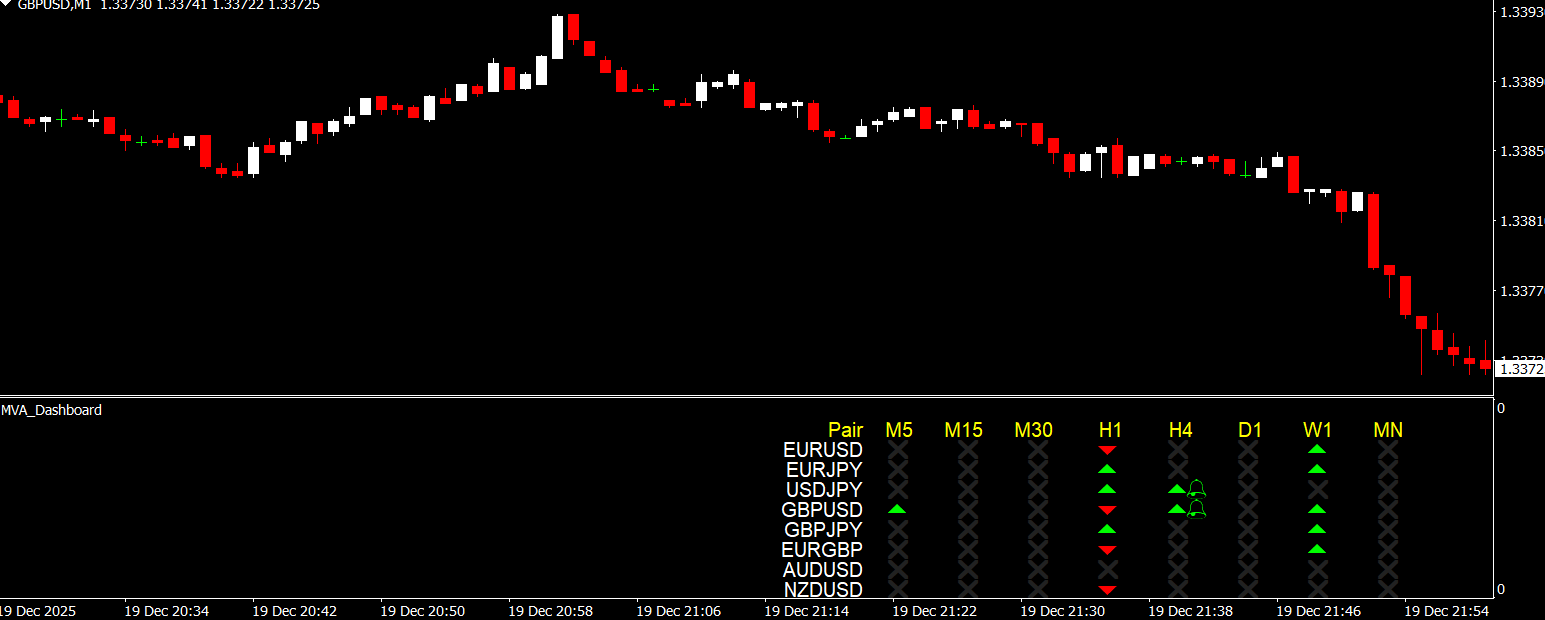Click the green up arrow for EURGBP W1
1545x620 pixels.
click(1317, 549)
